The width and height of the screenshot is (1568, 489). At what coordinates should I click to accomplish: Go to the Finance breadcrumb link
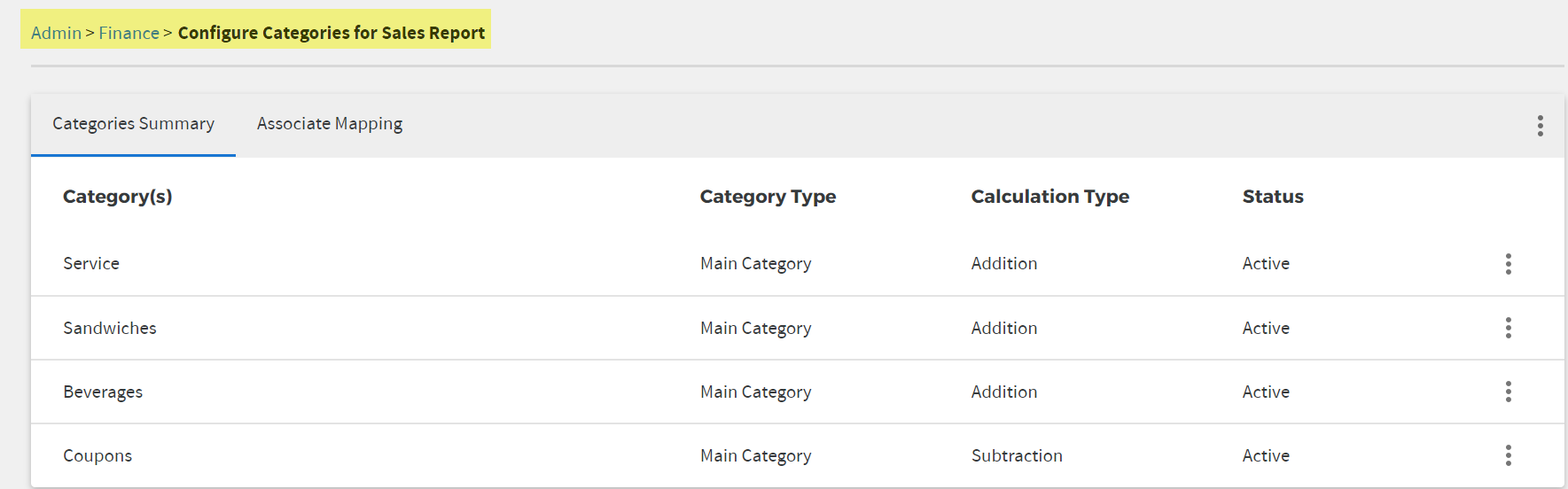129,33
